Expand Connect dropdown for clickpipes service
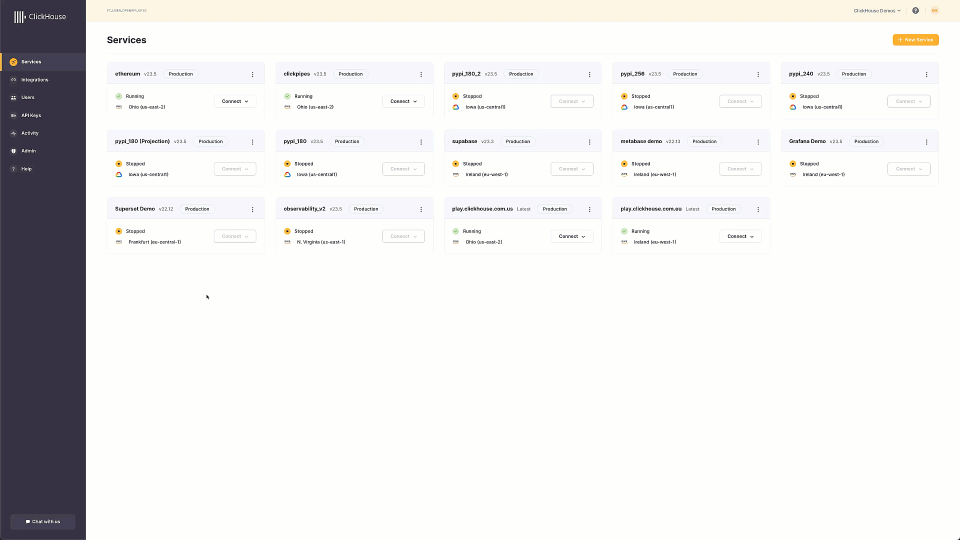This screenshot has width=960, height=540. tap(403, 101)
